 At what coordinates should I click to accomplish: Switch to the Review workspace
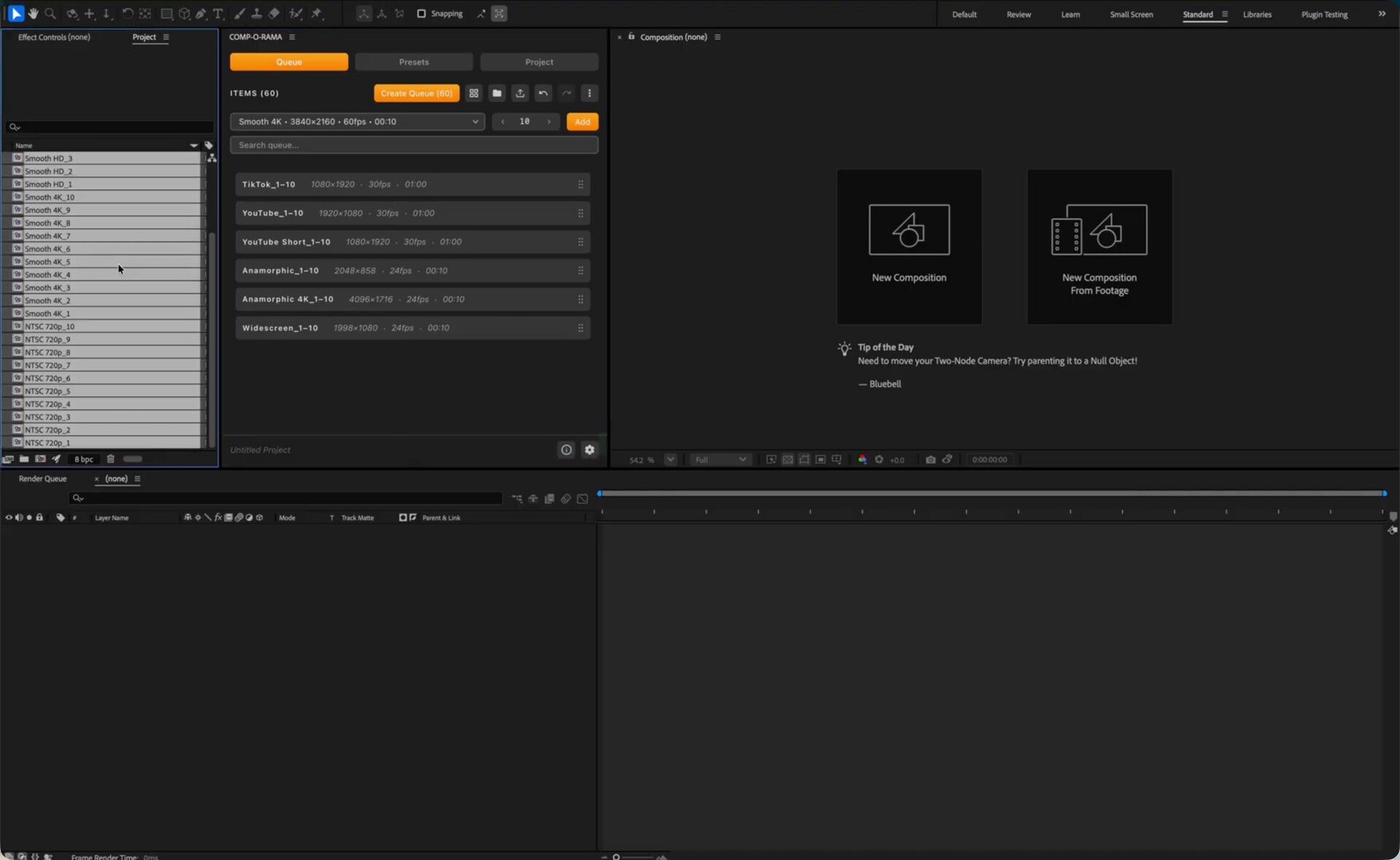[x=1019, y=15]
